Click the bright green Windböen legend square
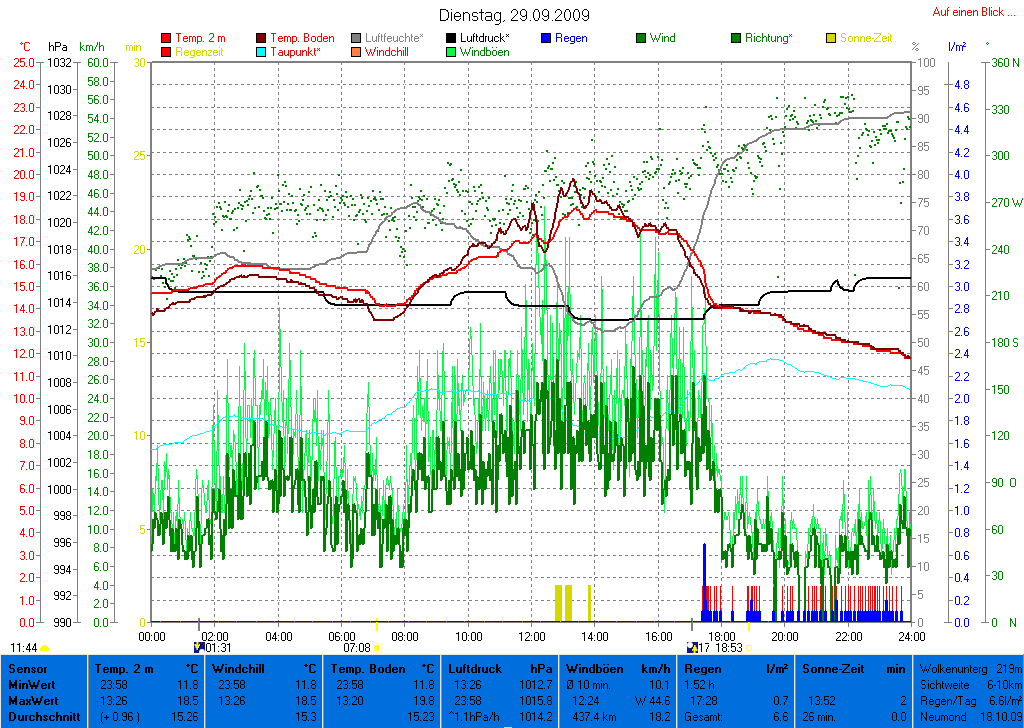This screenshot has height=728, width=1024. (x=452, y=51)
